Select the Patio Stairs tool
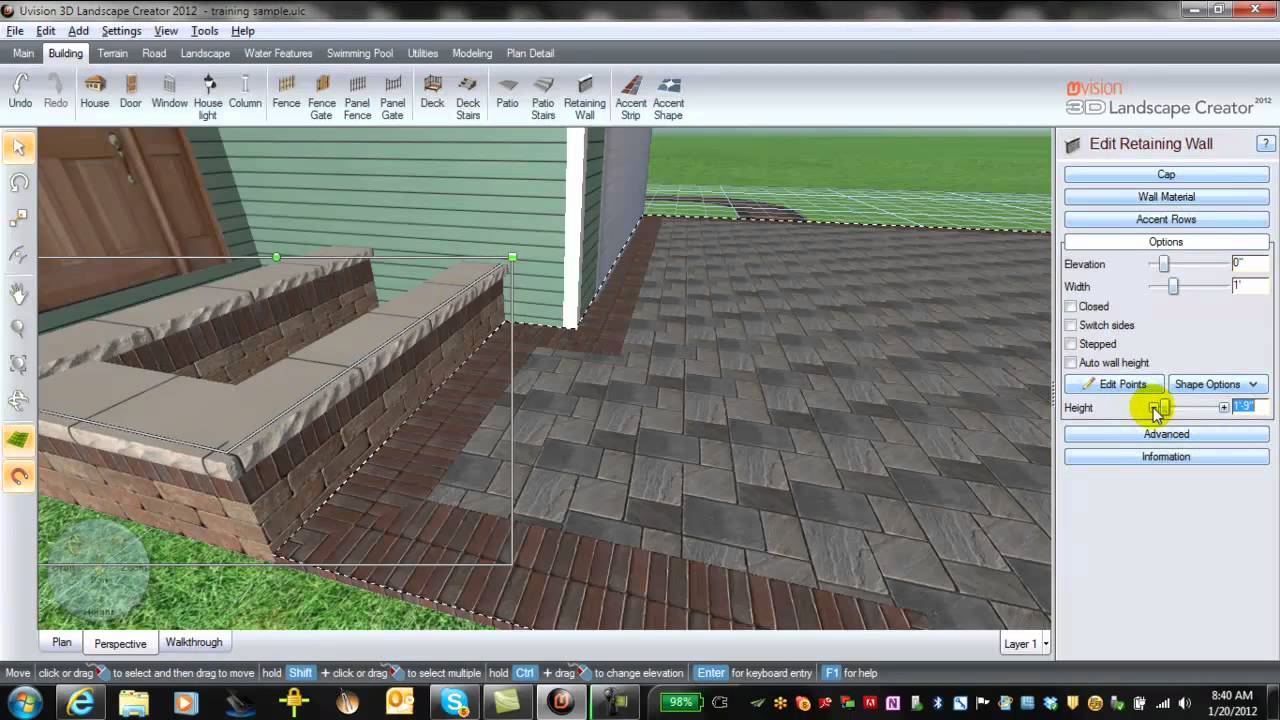The height and width of the screenshot is (720, 1280). coord(543,96)
